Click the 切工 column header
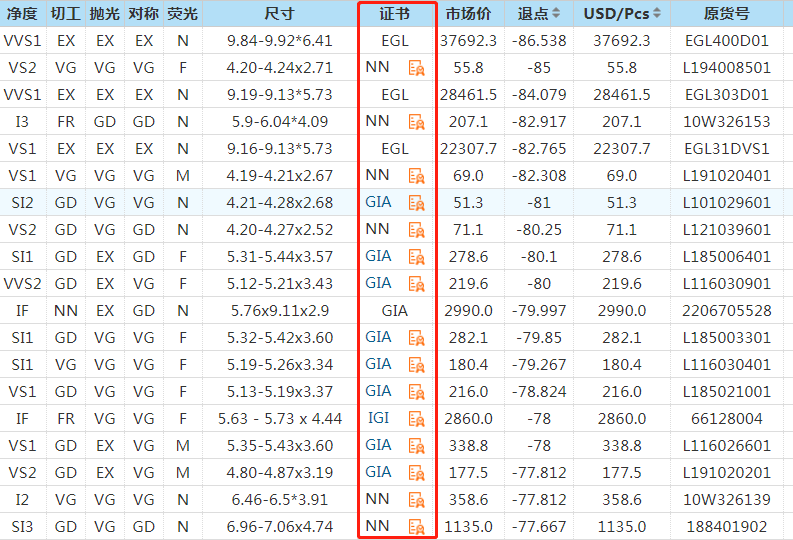The height and width of the screenshot is (540, 793). pos(66,14)
